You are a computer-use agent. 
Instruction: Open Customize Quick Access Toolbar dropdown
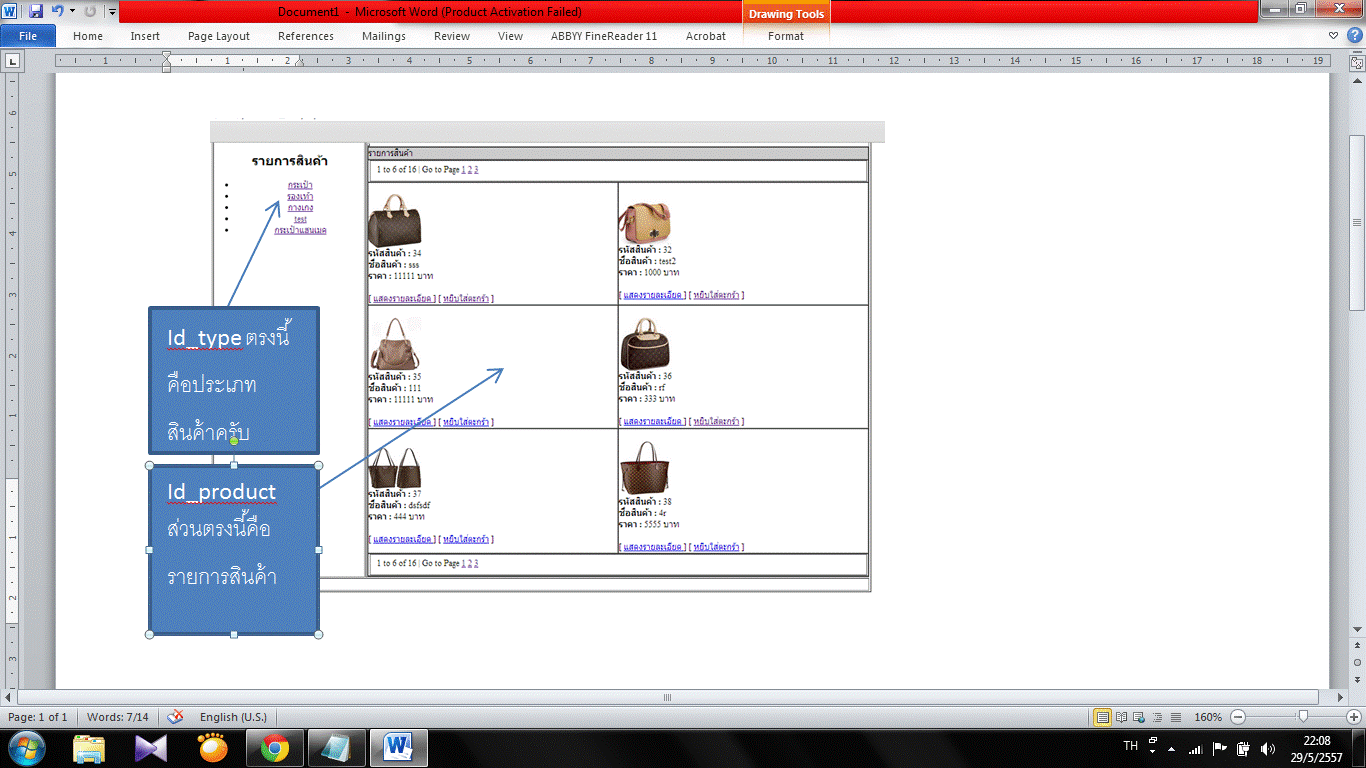(x=112, y=13)
